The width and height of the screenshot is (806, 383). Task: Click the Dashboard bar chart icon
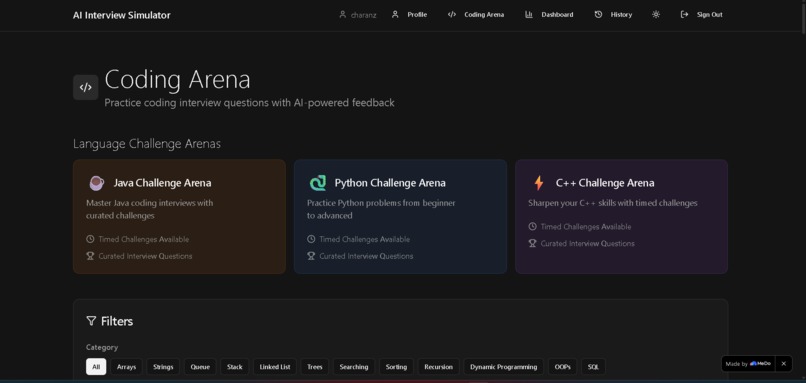528,14
